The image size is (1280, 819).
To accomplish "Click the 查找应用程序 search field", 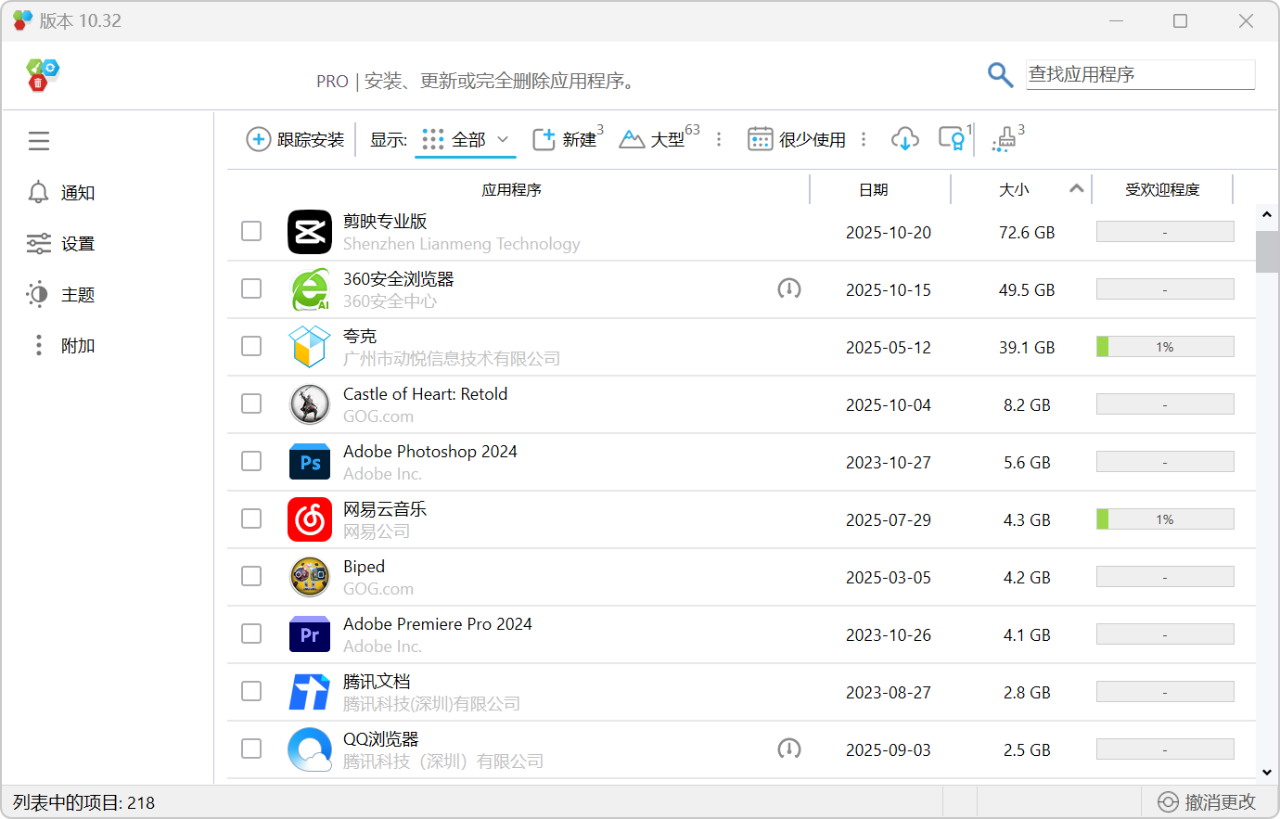I will (x=1140, y=75).
